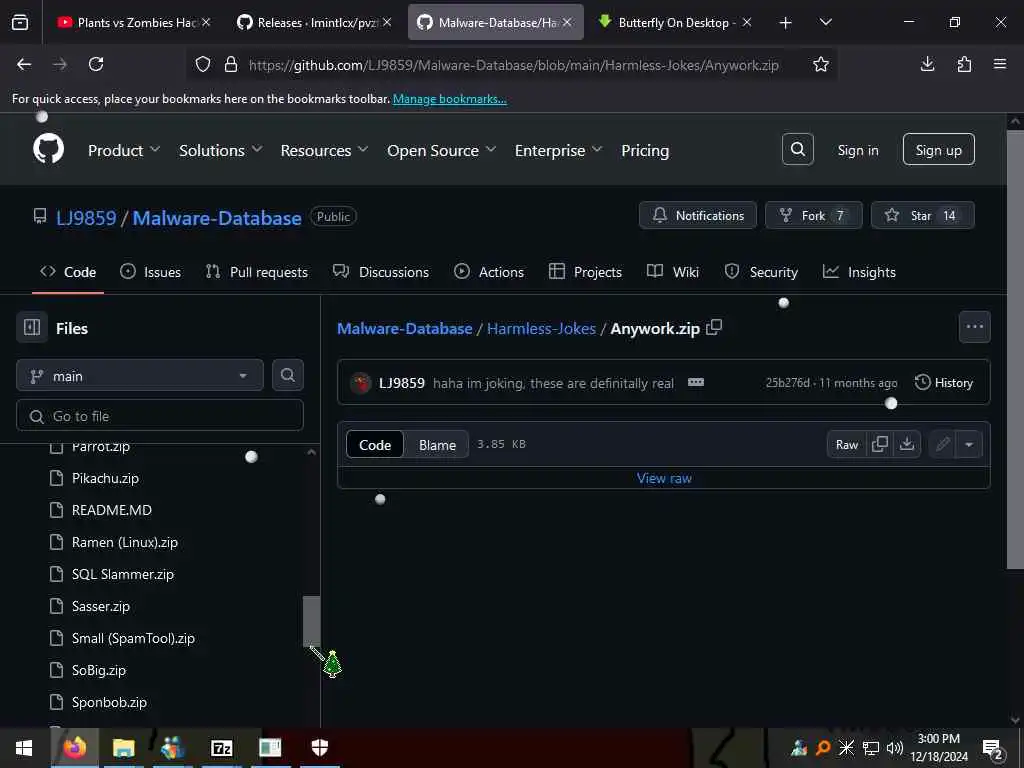
Task: Open the Firefox extensions icon
Action: (964, 64)
